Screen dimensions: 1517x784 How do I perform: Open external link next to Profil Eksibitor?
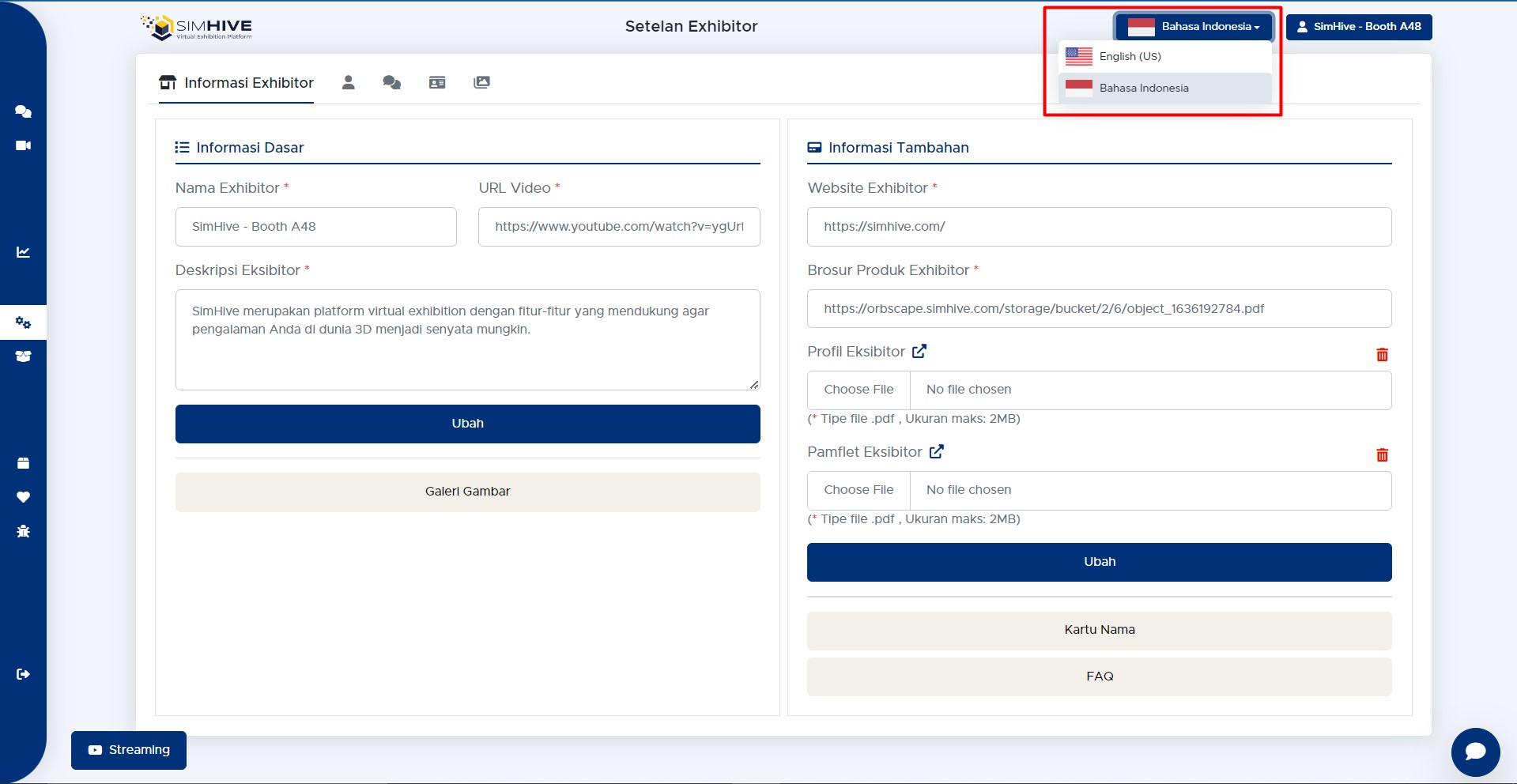click(919, 351)
